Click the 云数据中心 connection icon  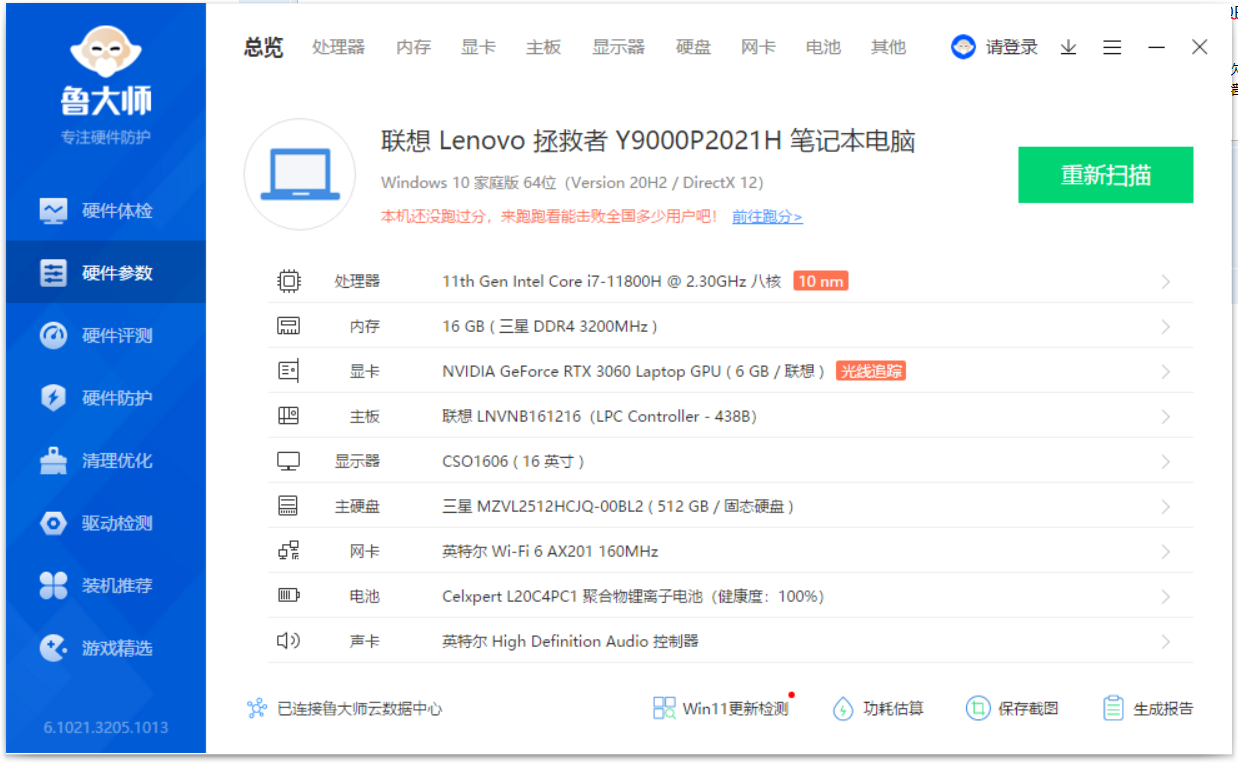click(257, 709)
